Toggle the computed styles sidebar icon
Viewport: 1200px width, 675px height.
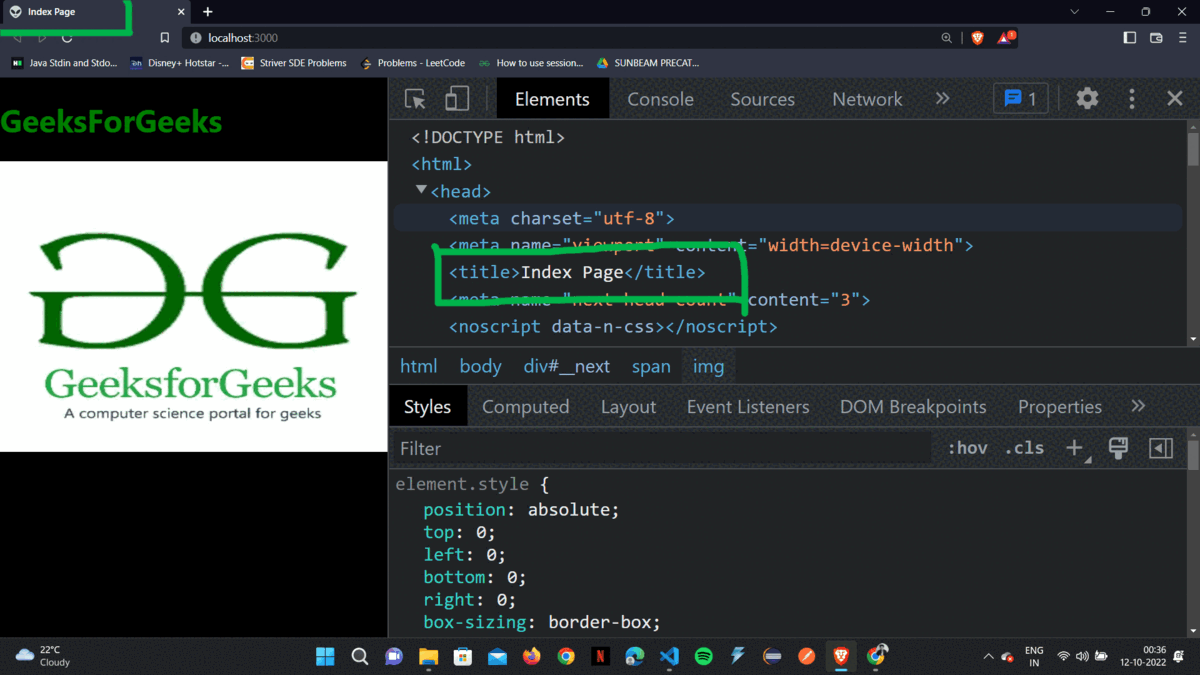tap(1160, 448)
